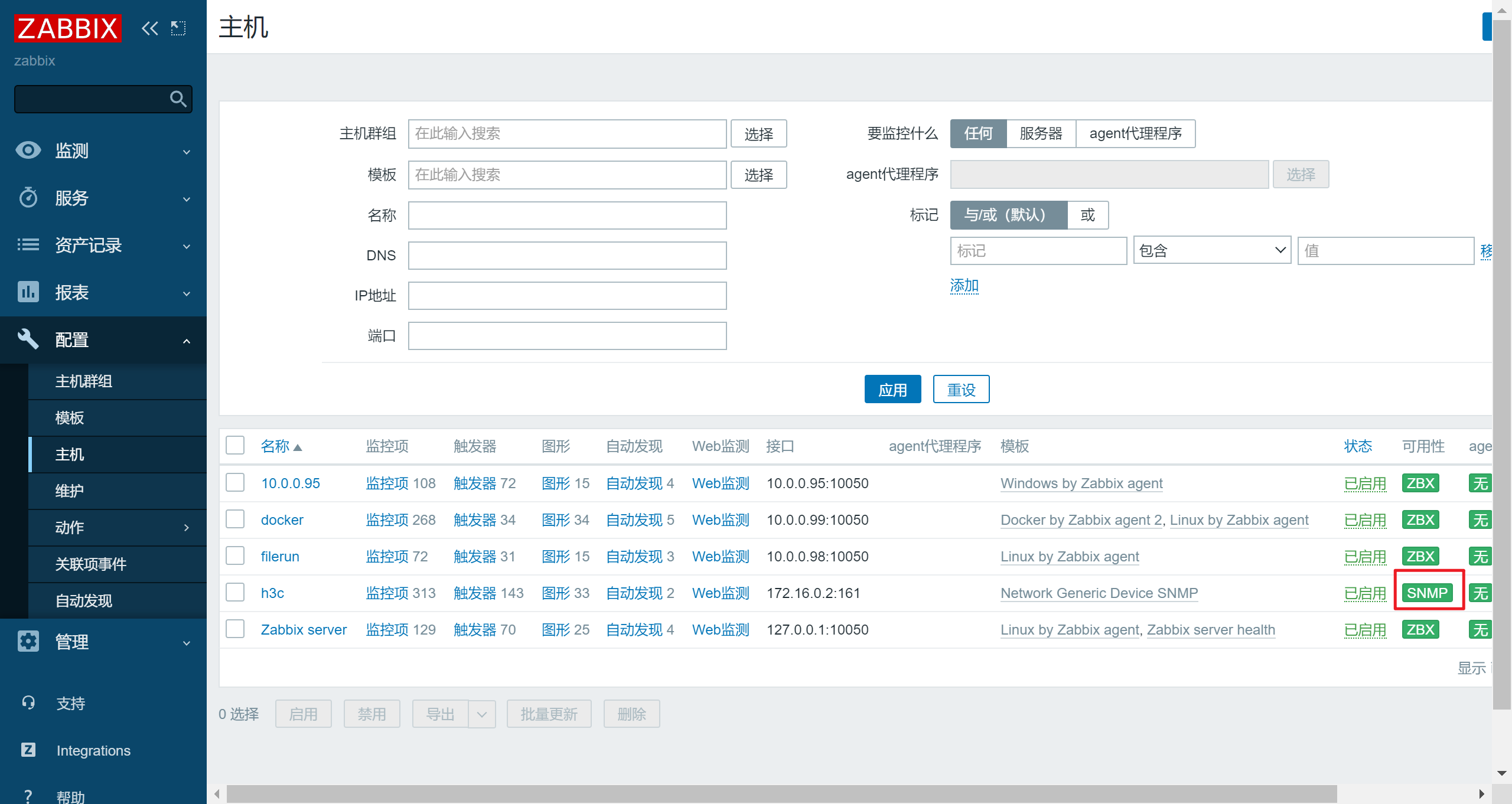Select agent代理程序 monitored-by option
This screenshot has height=804, width=1512.
point(1135,133)
